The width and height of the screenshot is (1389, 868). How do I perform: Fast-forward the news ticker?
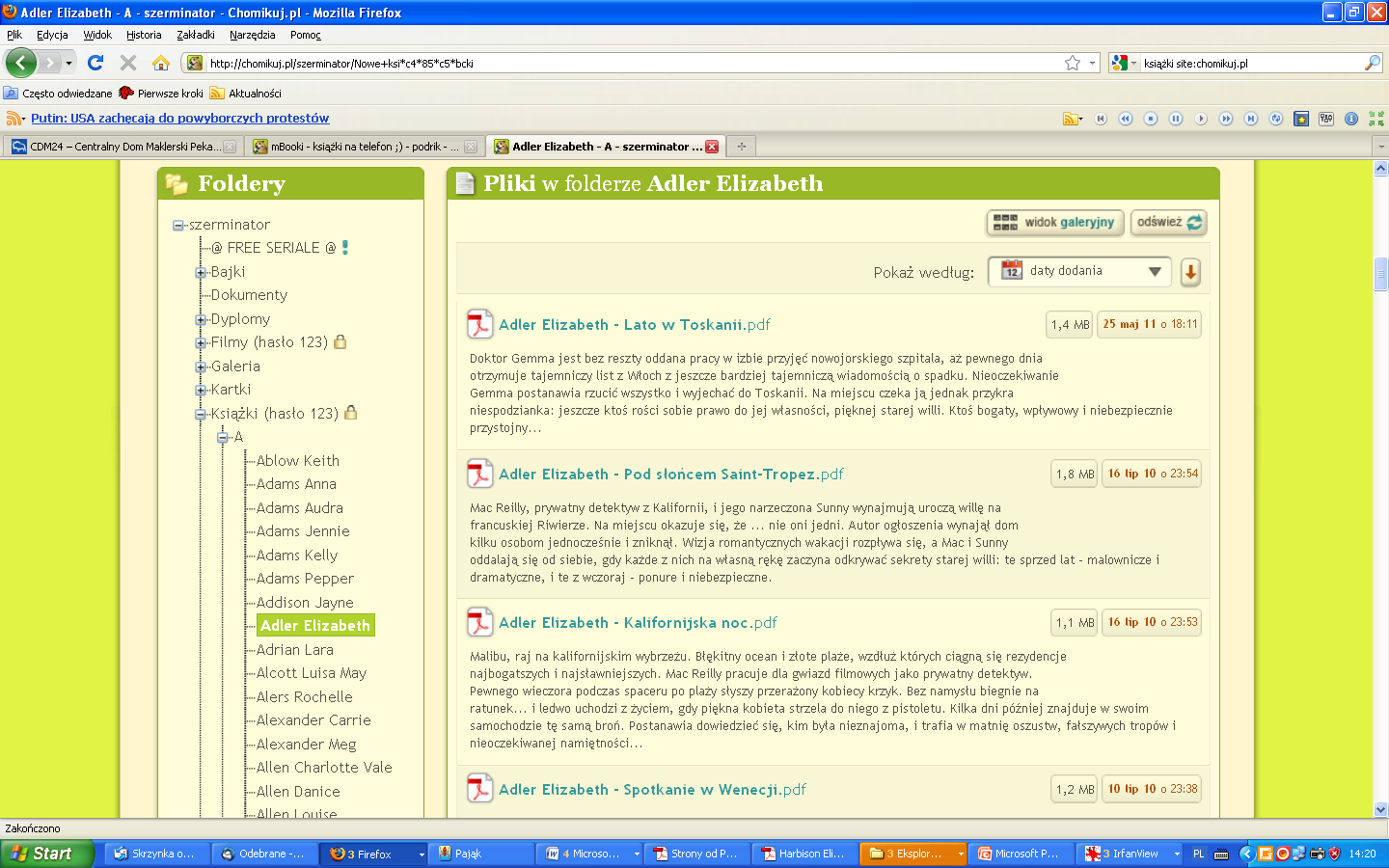(1226, 119)
